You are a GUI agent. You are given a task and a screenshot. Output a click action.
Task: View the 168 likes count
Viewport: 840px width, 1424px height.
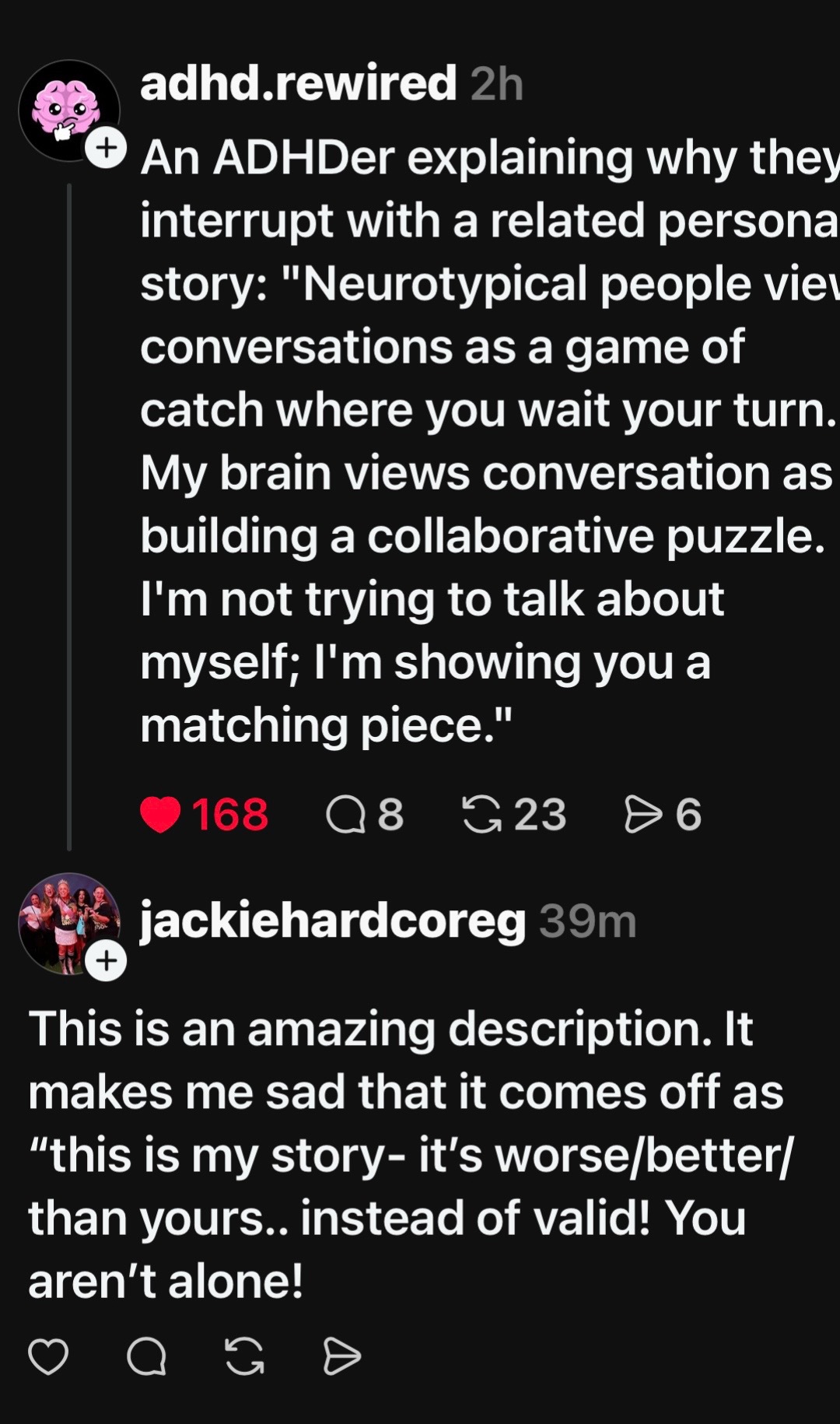229,815
